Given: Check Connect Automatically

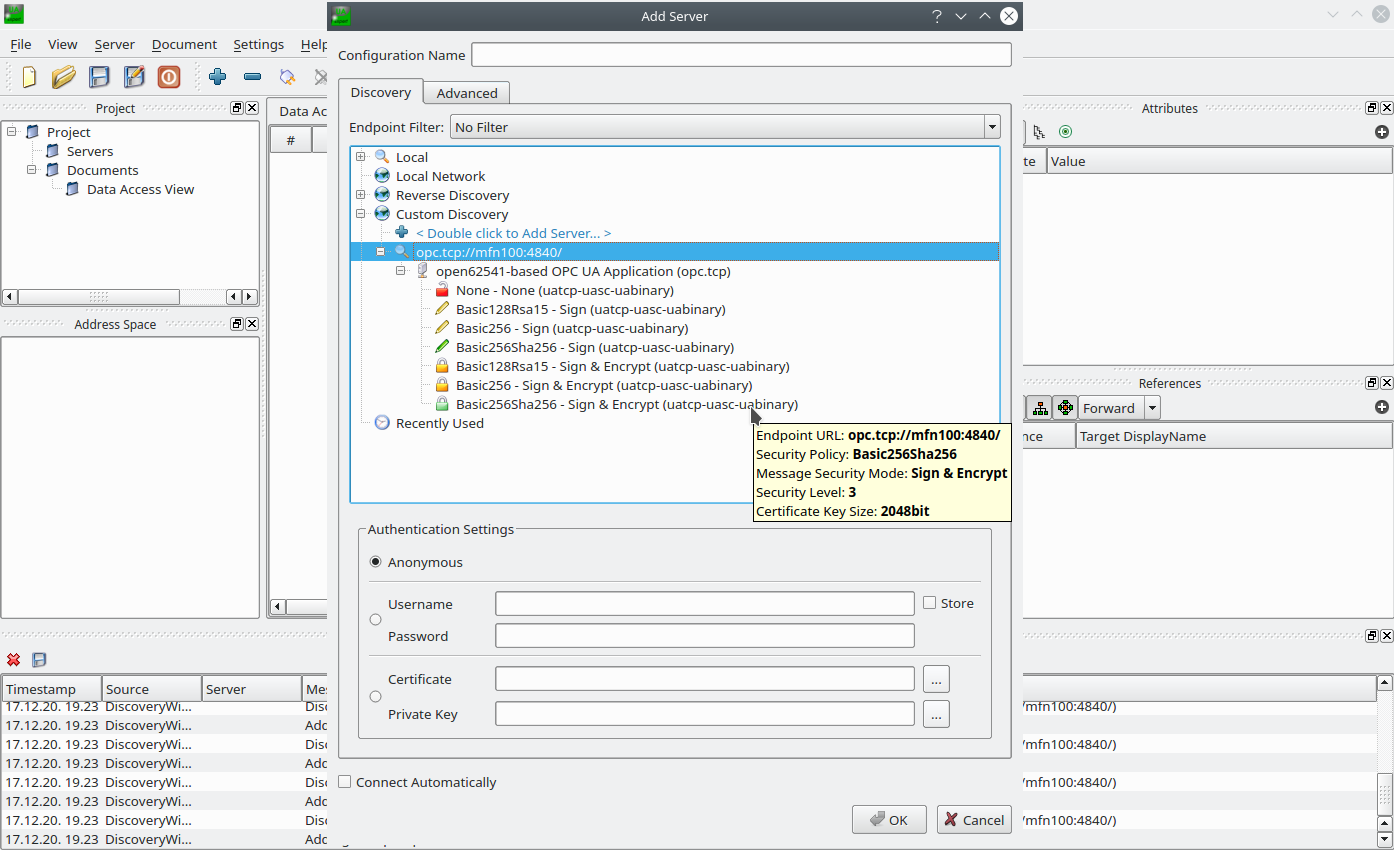Looking at the screenshot, I should [345, 782].
